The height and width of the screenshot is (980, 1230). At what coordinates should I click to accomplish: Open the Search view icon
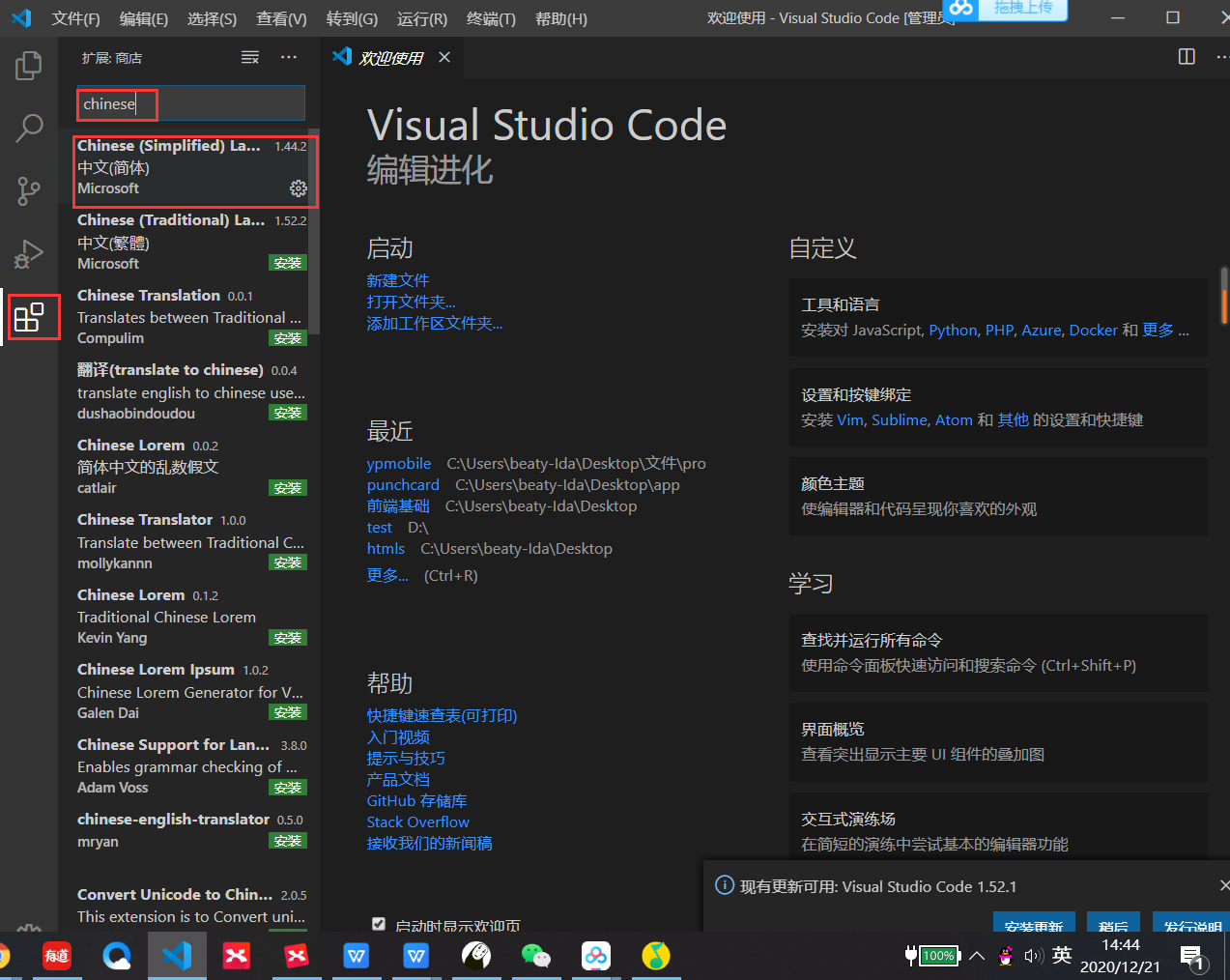click(x=29, y=128)
